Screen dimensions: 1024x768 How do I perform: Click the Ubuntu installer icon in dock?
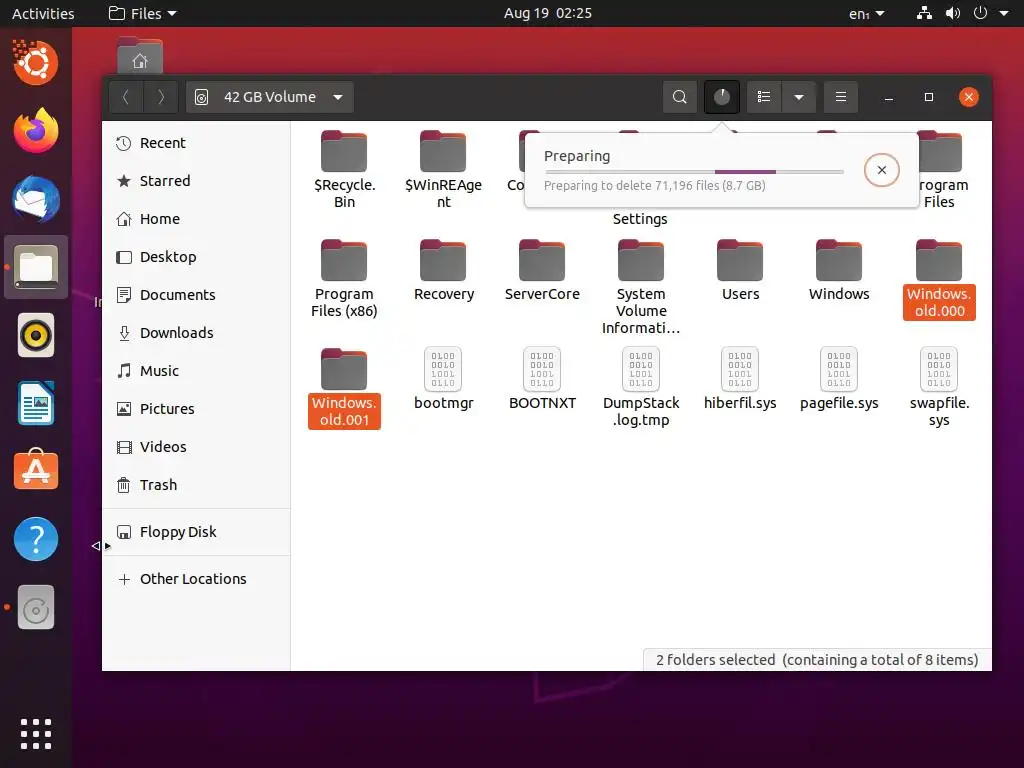tap(36, 62)
